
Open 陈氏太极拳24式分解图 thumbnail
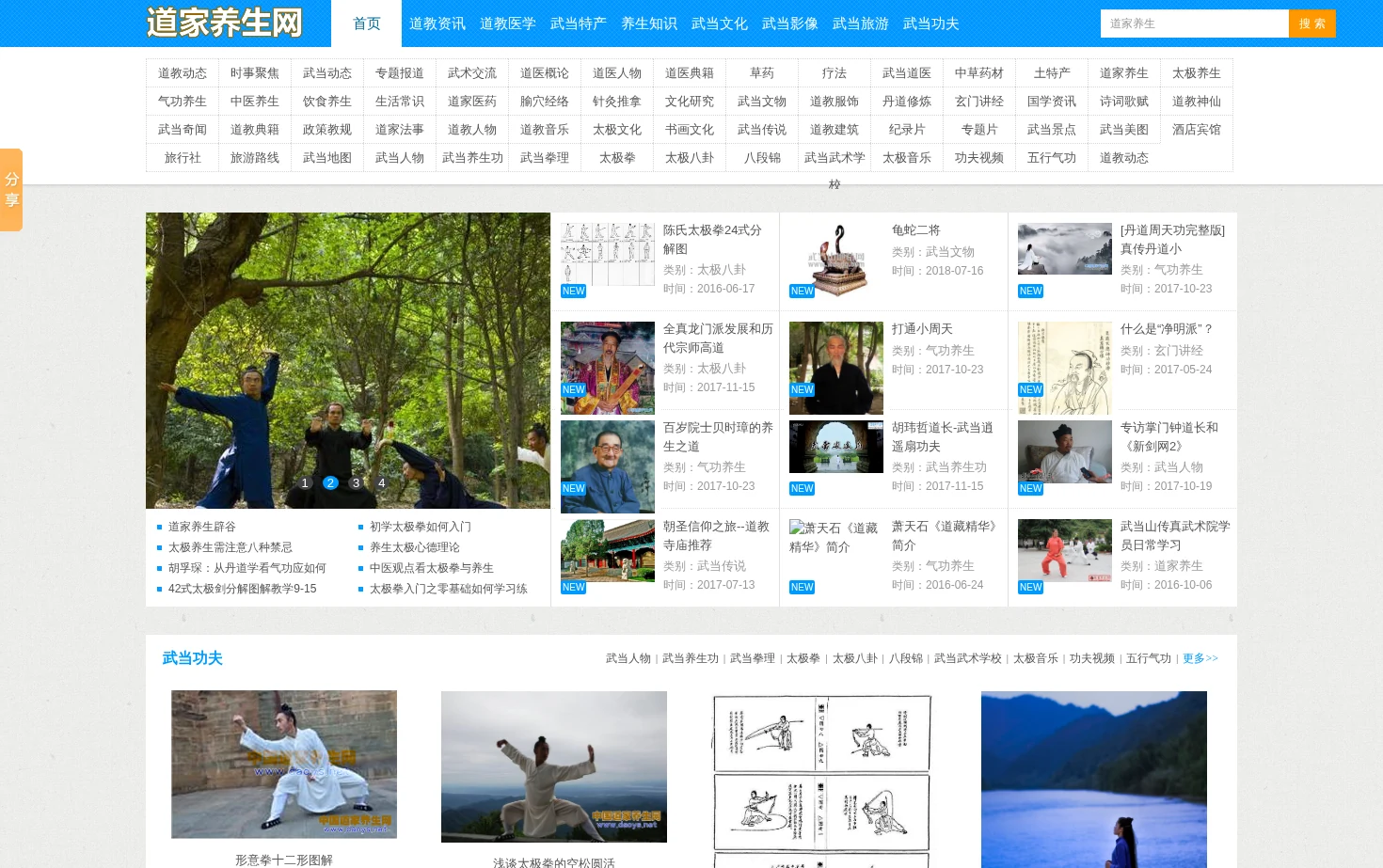tap(608, 254)
